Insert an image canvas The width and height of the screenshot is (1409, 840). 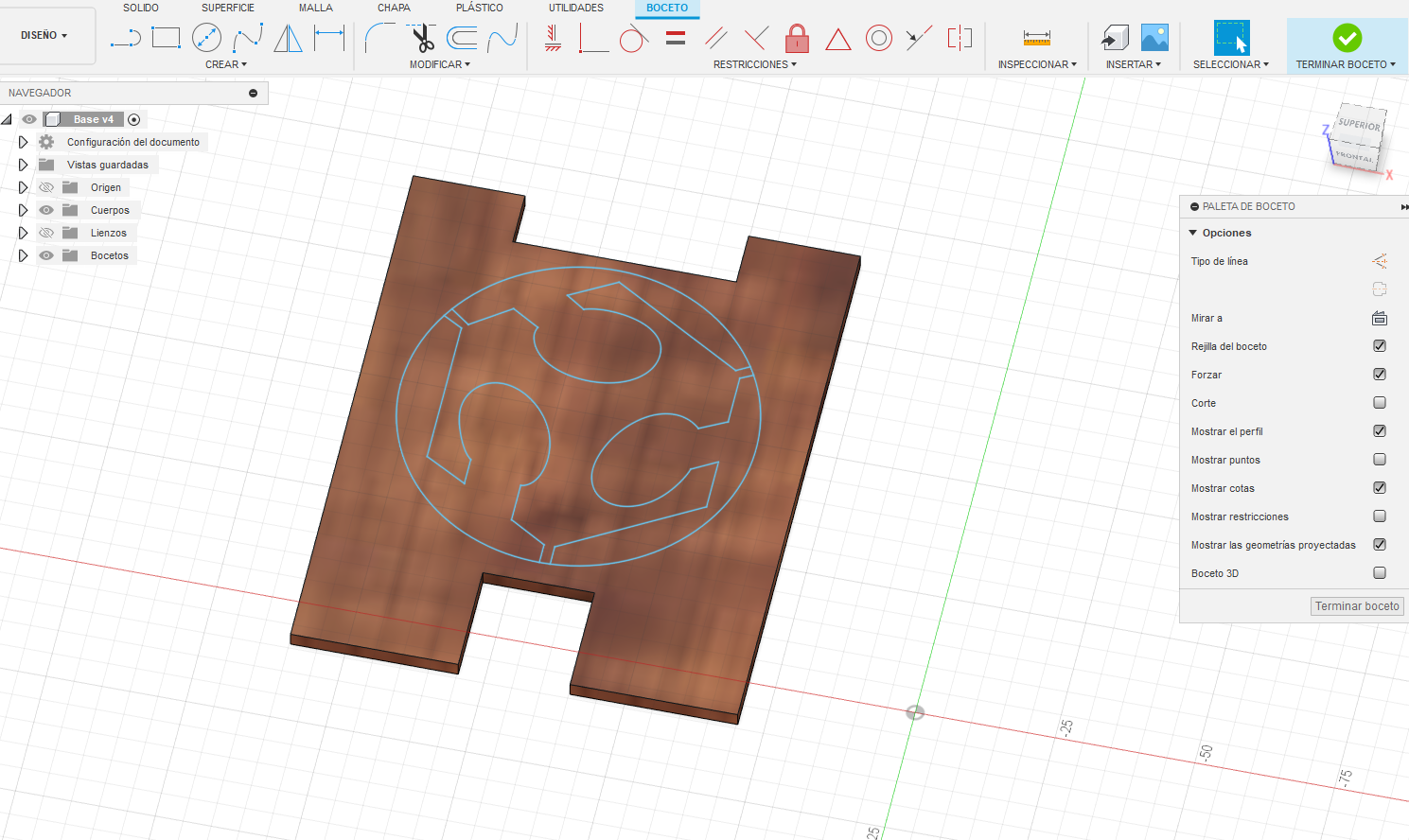[1154, 38]
